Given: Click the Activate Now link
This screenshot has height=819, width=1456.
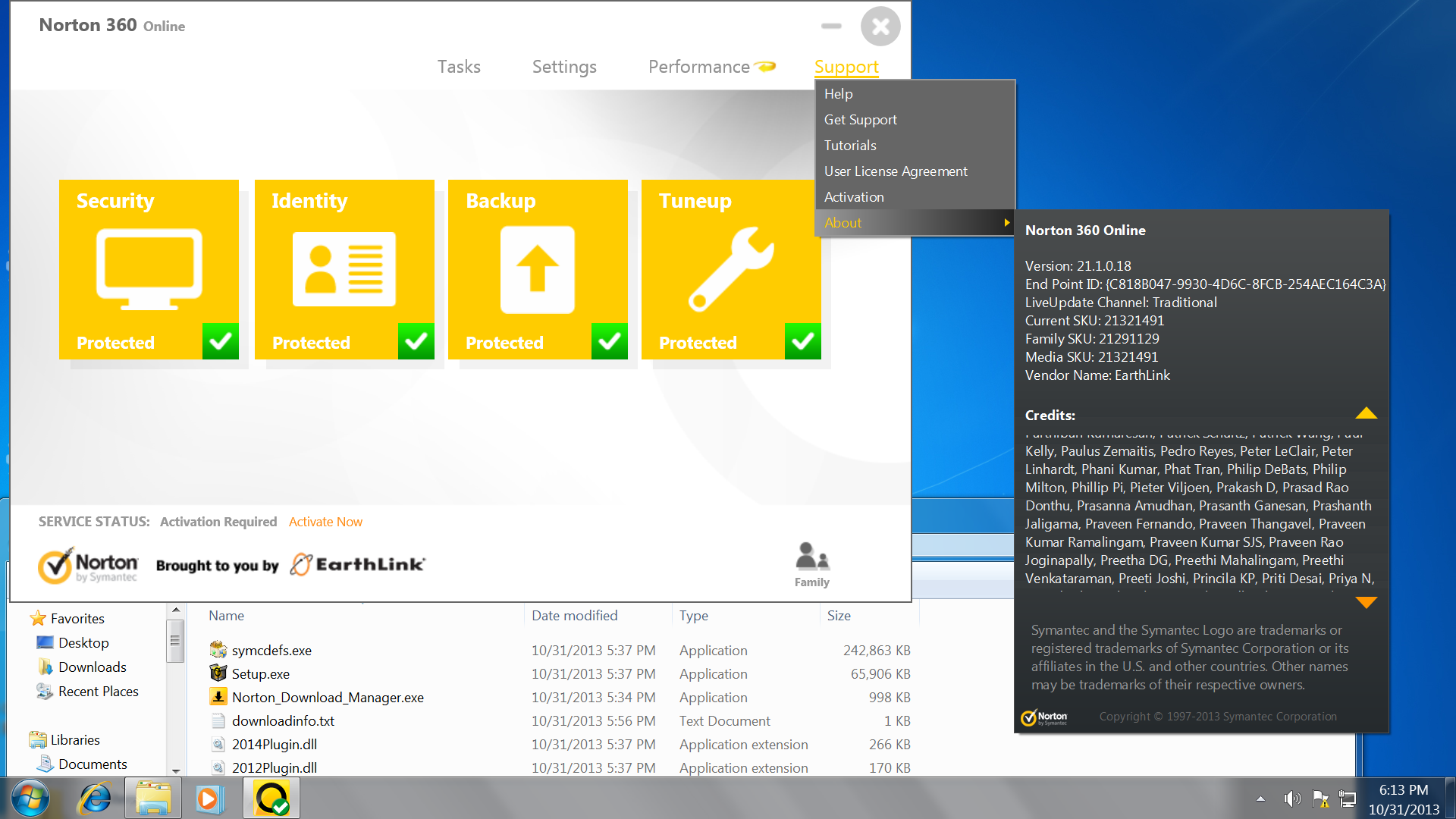Looking at the screenshot, I should (x=325, y=522).
